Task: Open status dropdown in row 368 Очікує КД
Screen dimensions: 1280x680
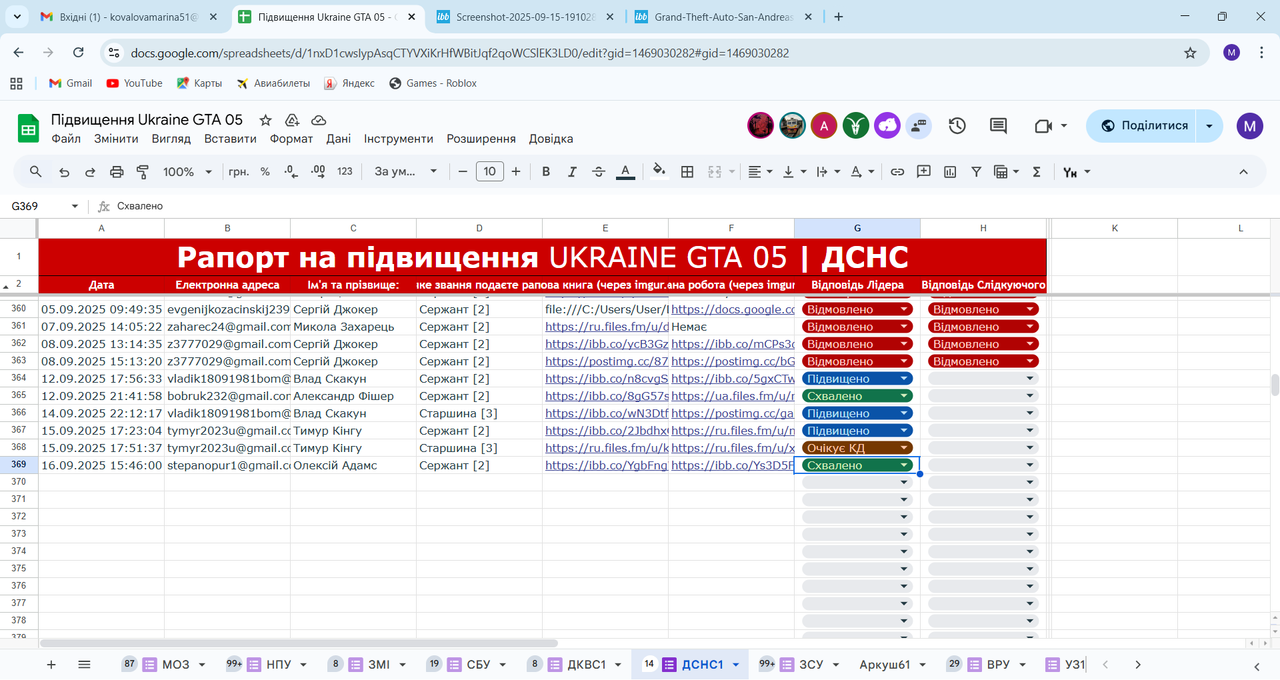Action: tap(904, 448)
